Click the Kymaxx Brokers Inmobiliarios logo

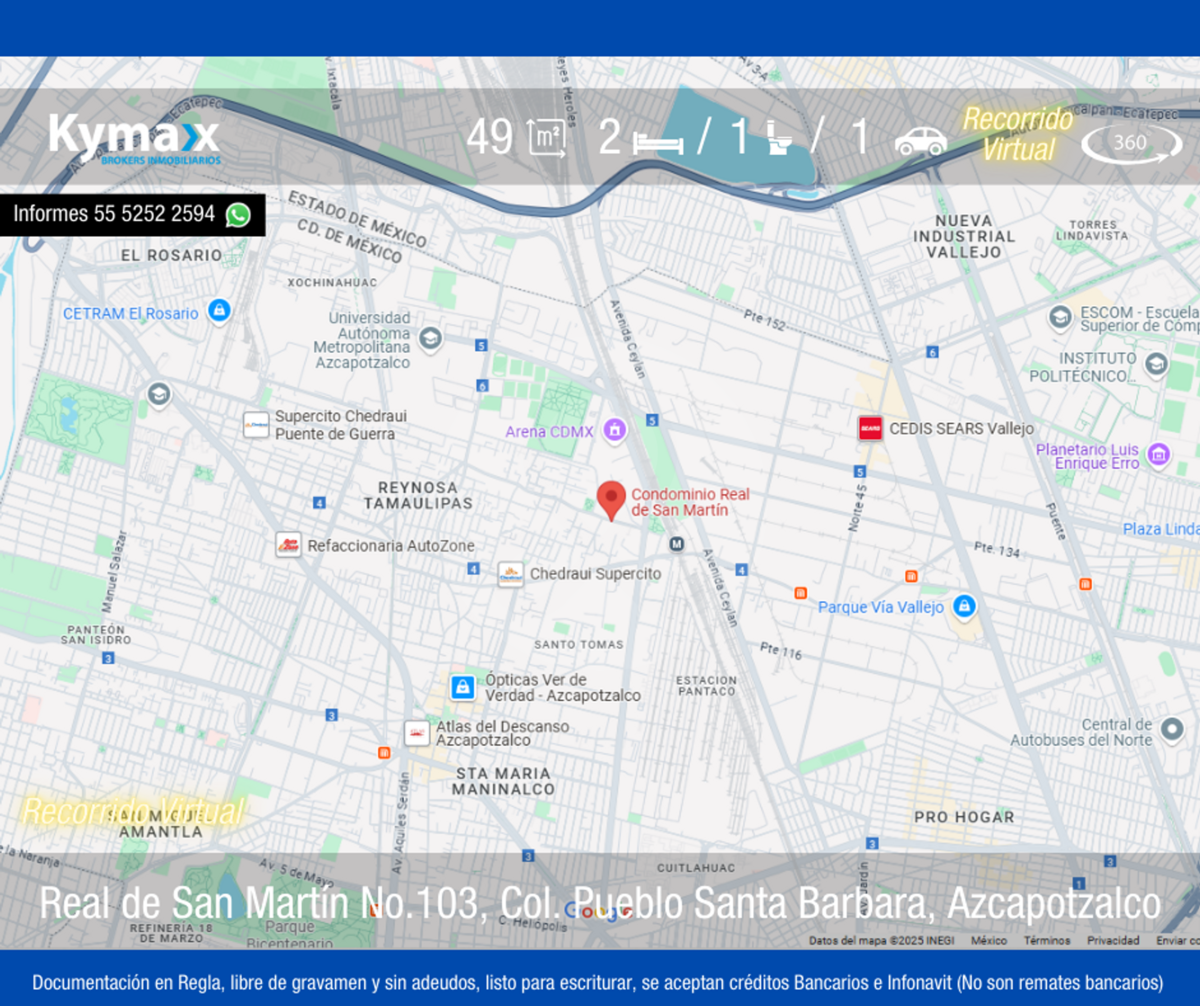[134, 138]
